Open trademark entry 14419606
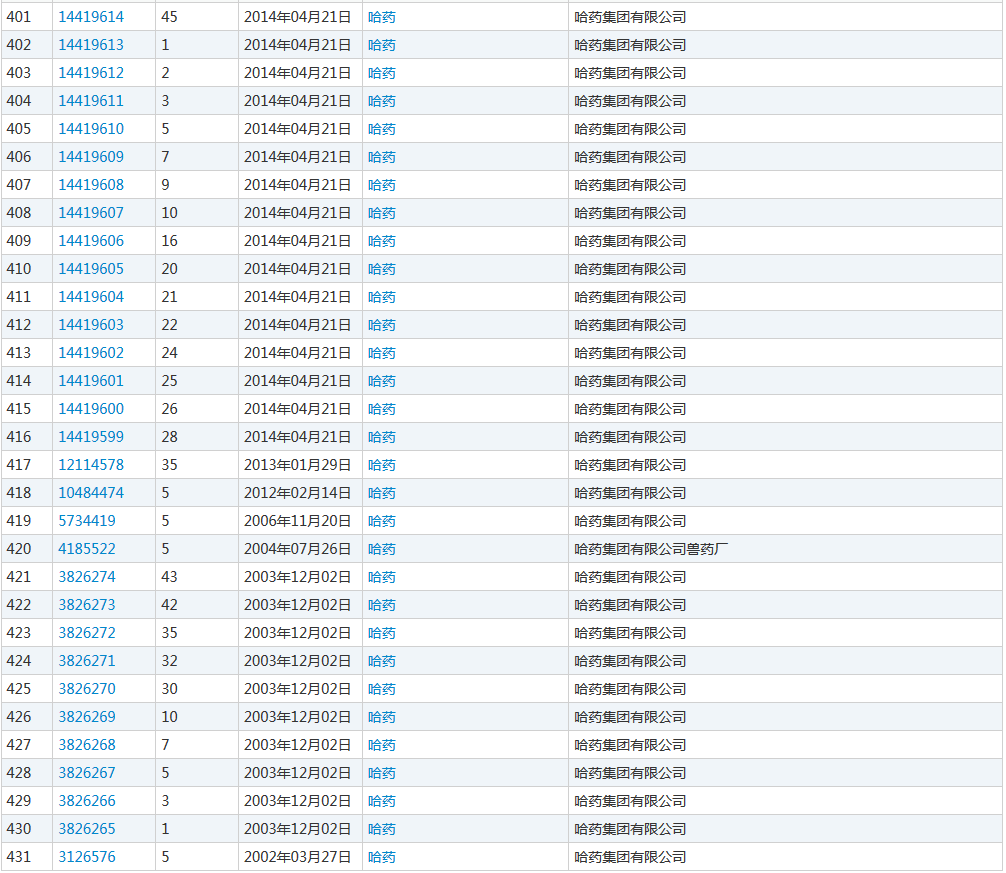This screenshot has height=873, width=1006. [91, 241]
